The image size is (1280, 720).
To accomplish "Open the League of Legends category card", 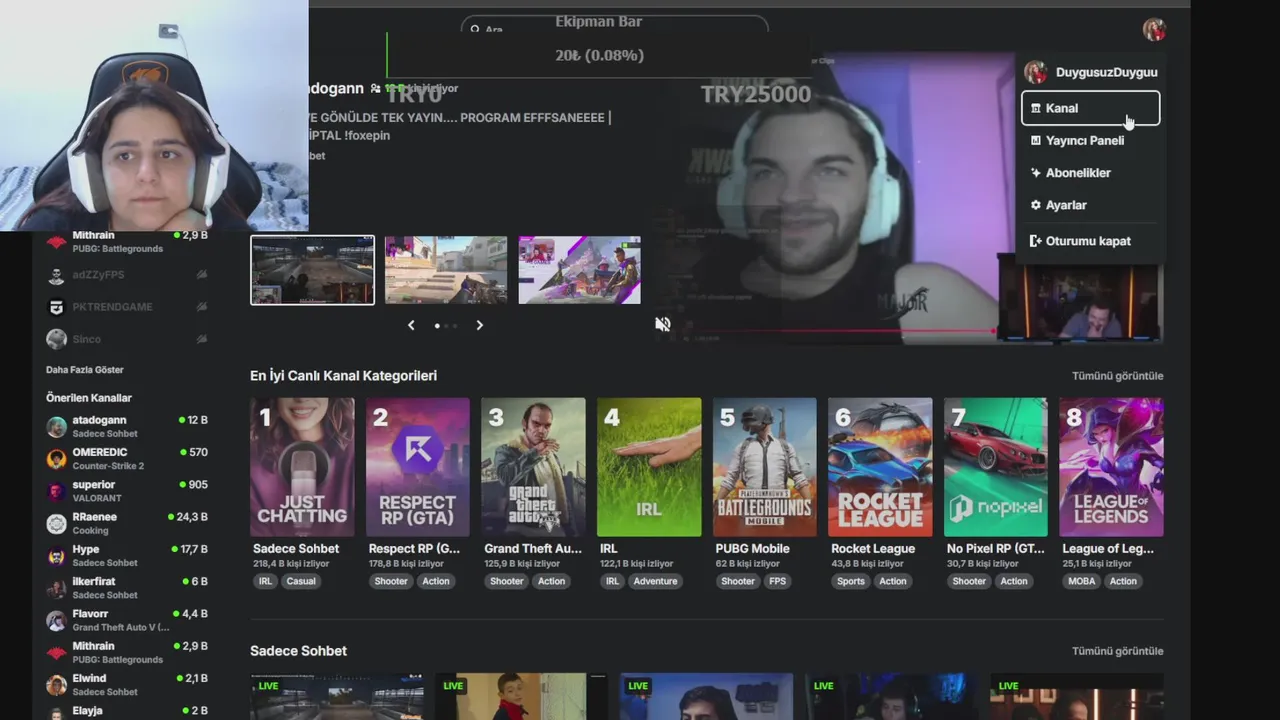I will pyautogui.click(x=1111, y=467).
